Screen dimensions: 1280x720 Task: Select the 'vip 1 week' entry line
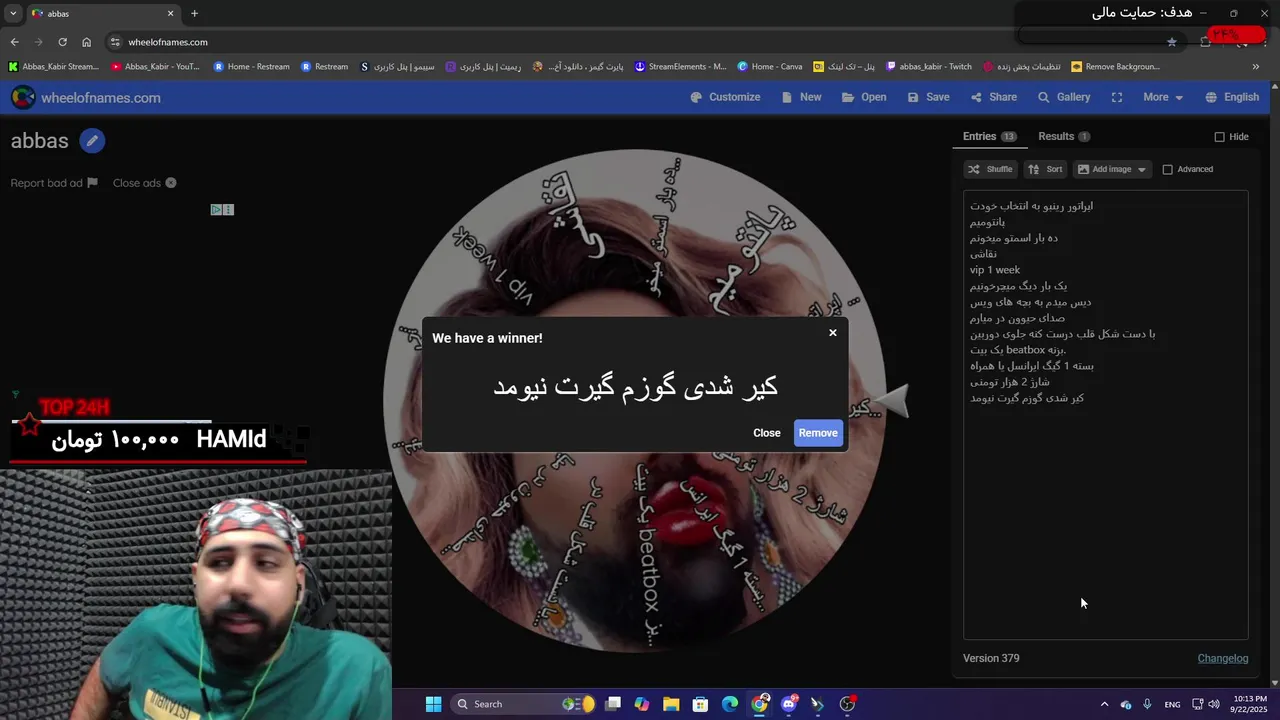click(995, 270)
